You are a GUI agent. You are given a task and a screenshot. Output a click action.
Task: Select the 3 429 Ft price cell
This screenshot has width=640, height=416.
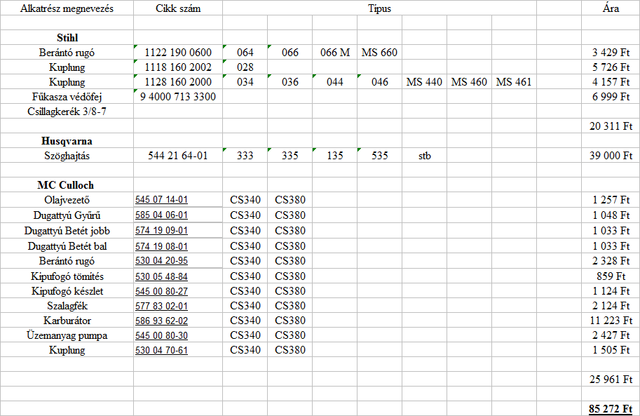click(611, 53)
